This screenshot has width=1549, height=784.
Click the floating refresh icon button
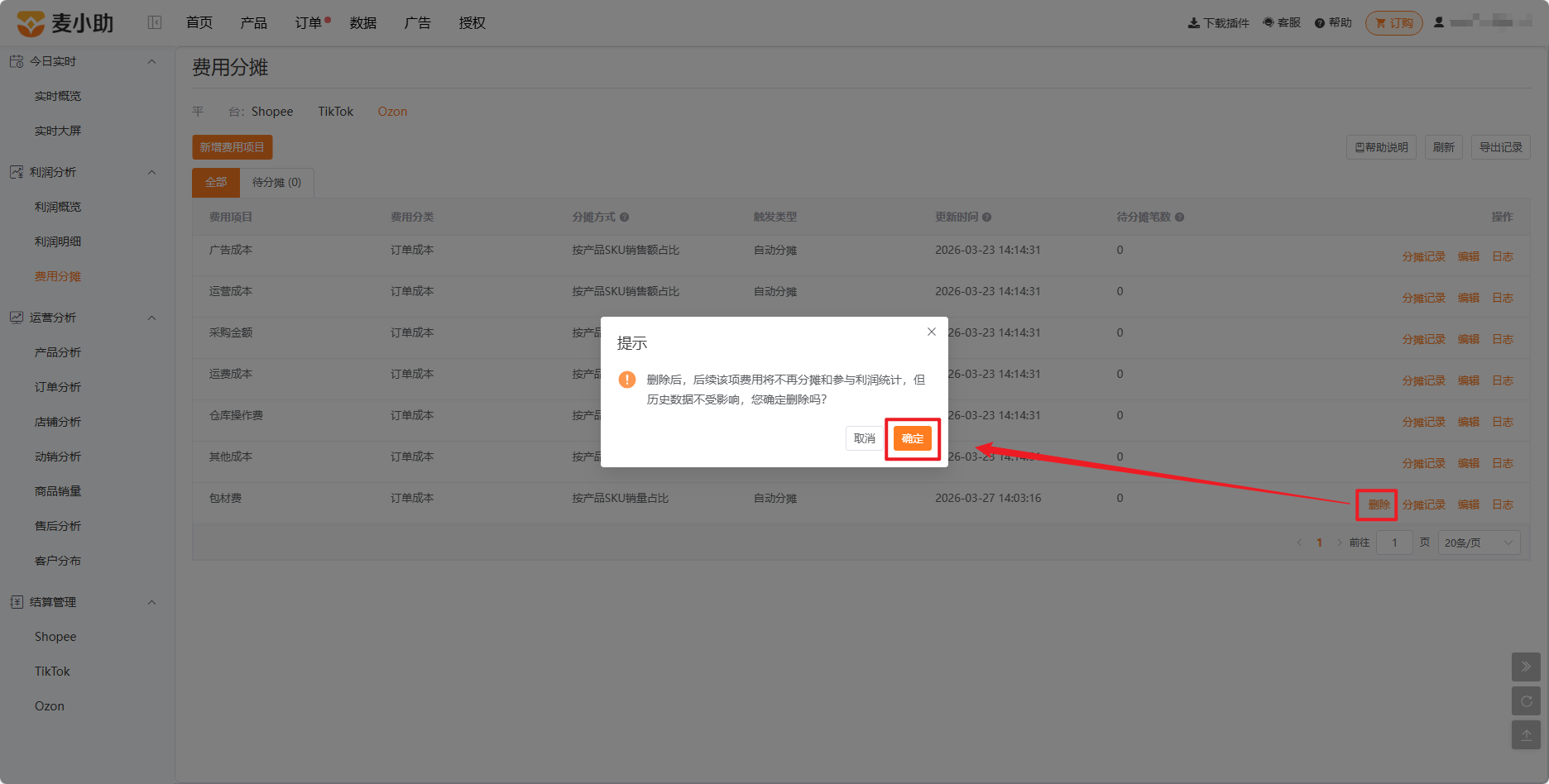1527,701
